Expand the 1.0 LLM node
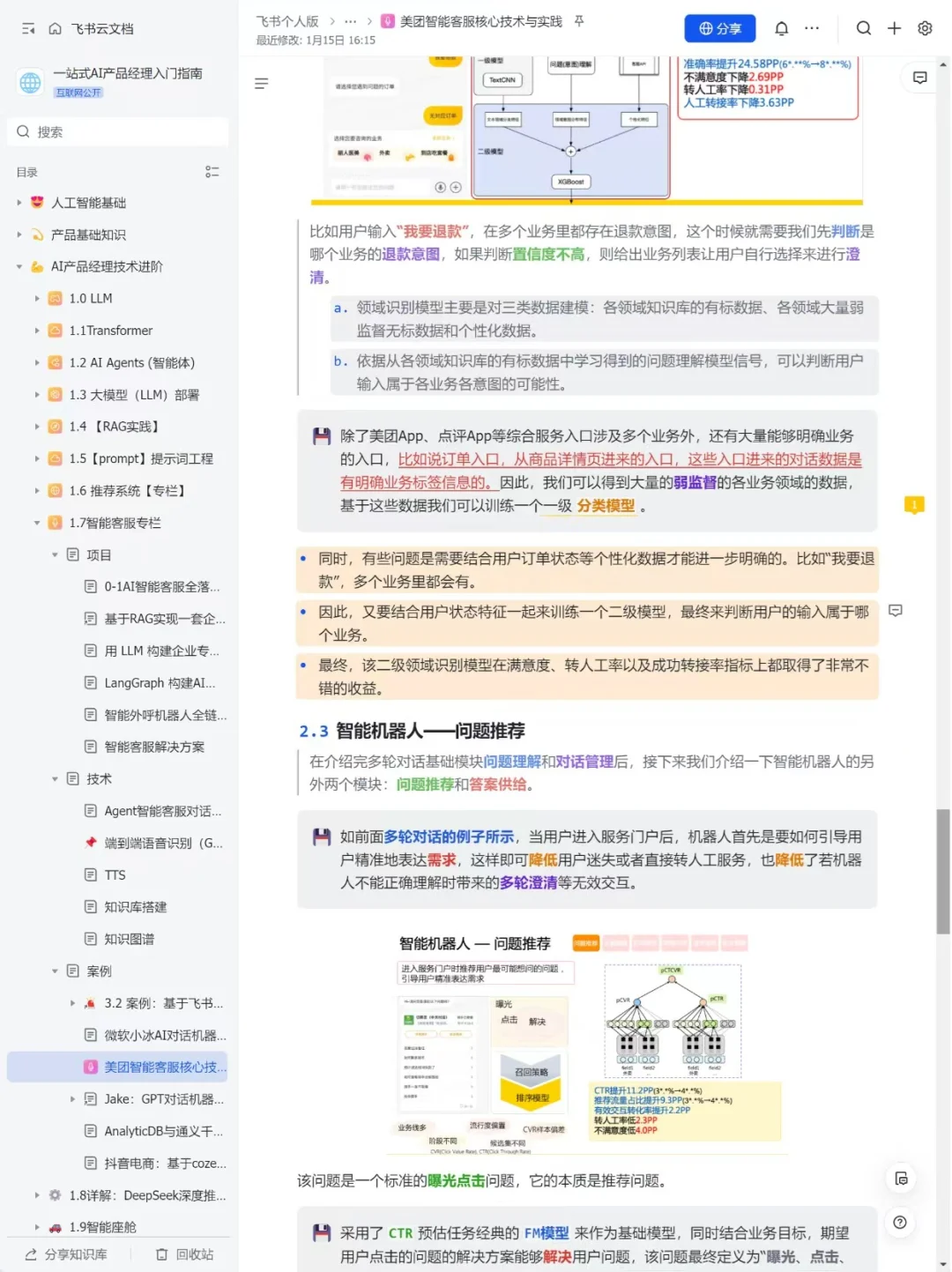This screenshot has height=1272, width=952. pos(37,298)
